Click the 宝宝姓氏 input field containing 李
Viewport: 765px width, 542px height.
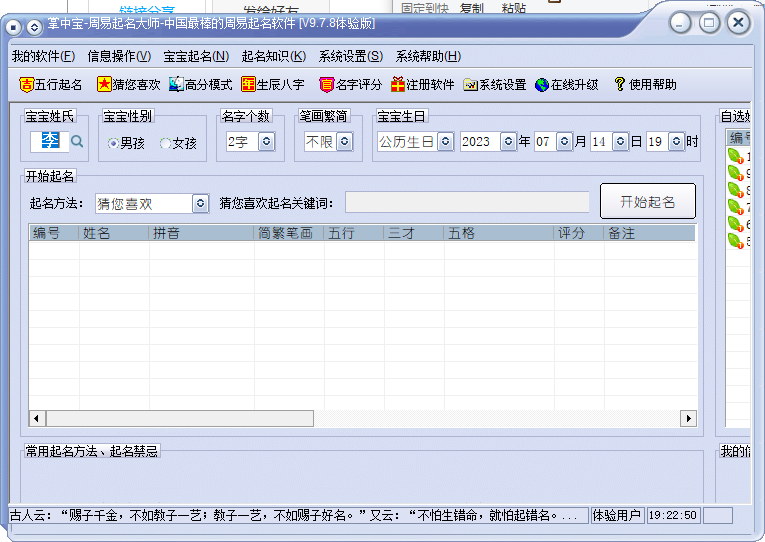[x=50, y=141]
